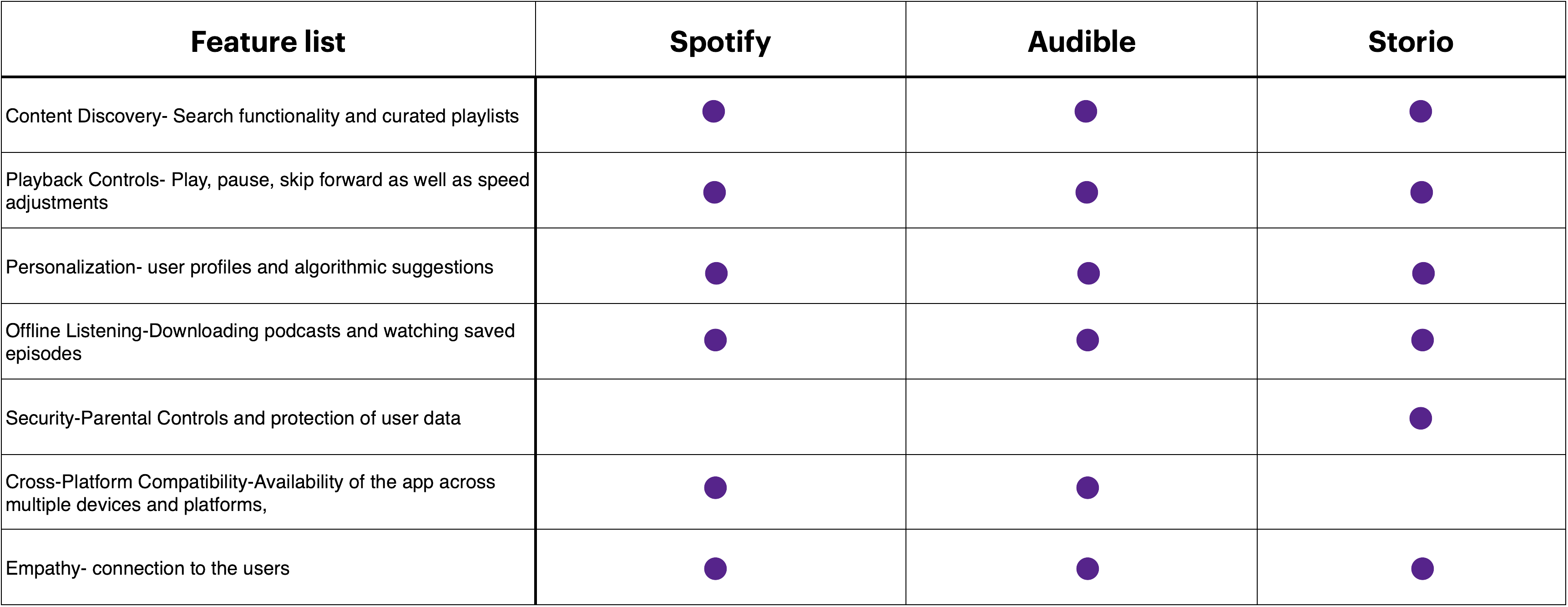Click Storio's Personalization purple dot

[x=1423, y=273]
